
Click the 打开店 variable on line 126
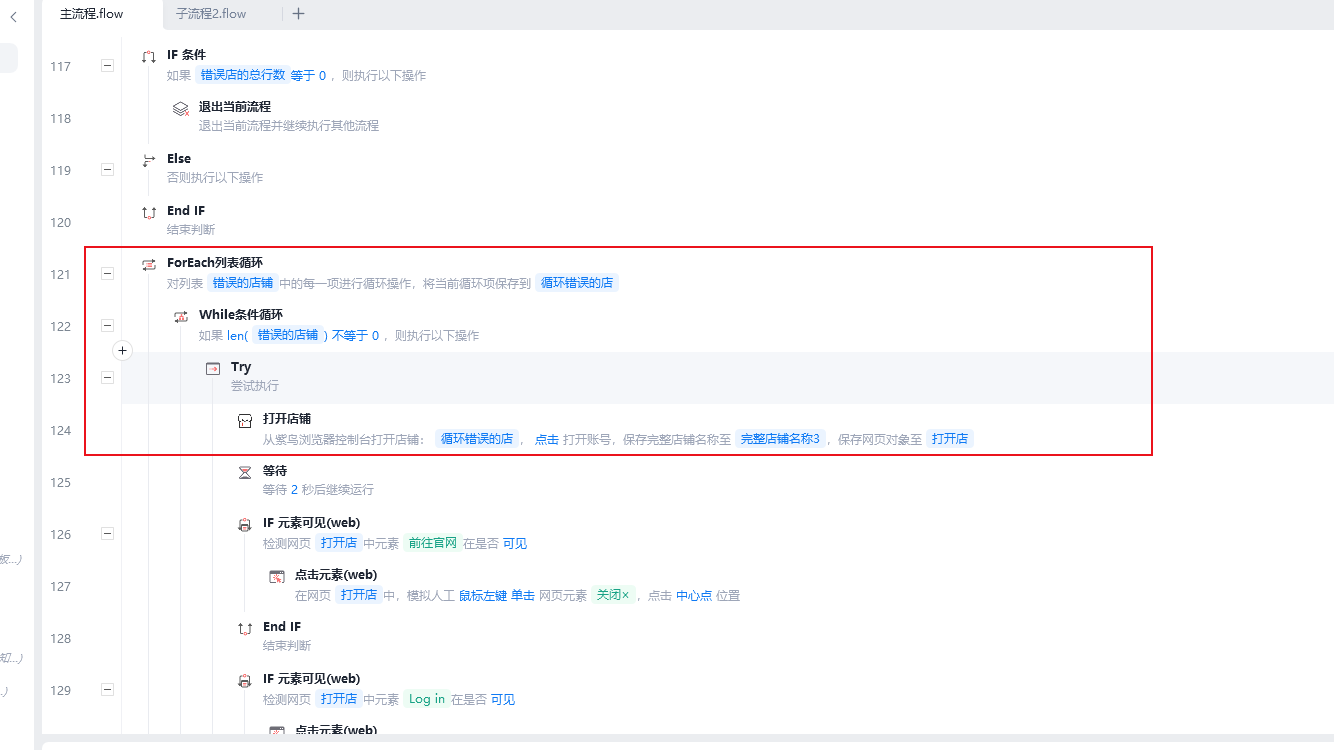[339, 543]
